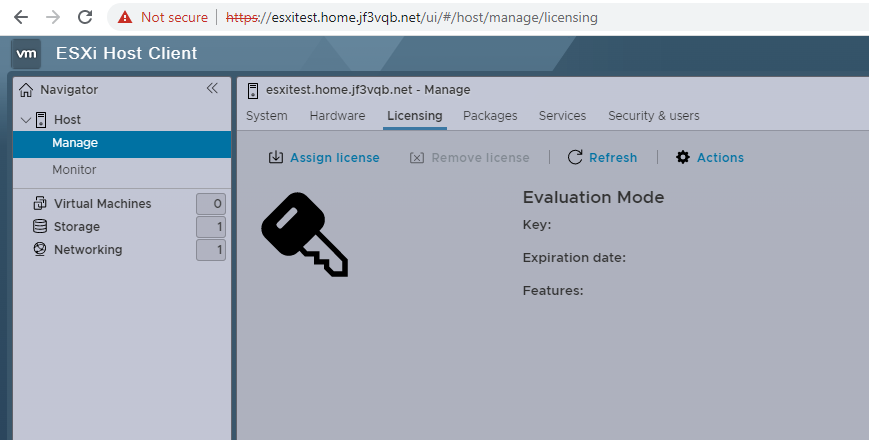
Task: Click the large black license key image
Action: pos(304,234)
